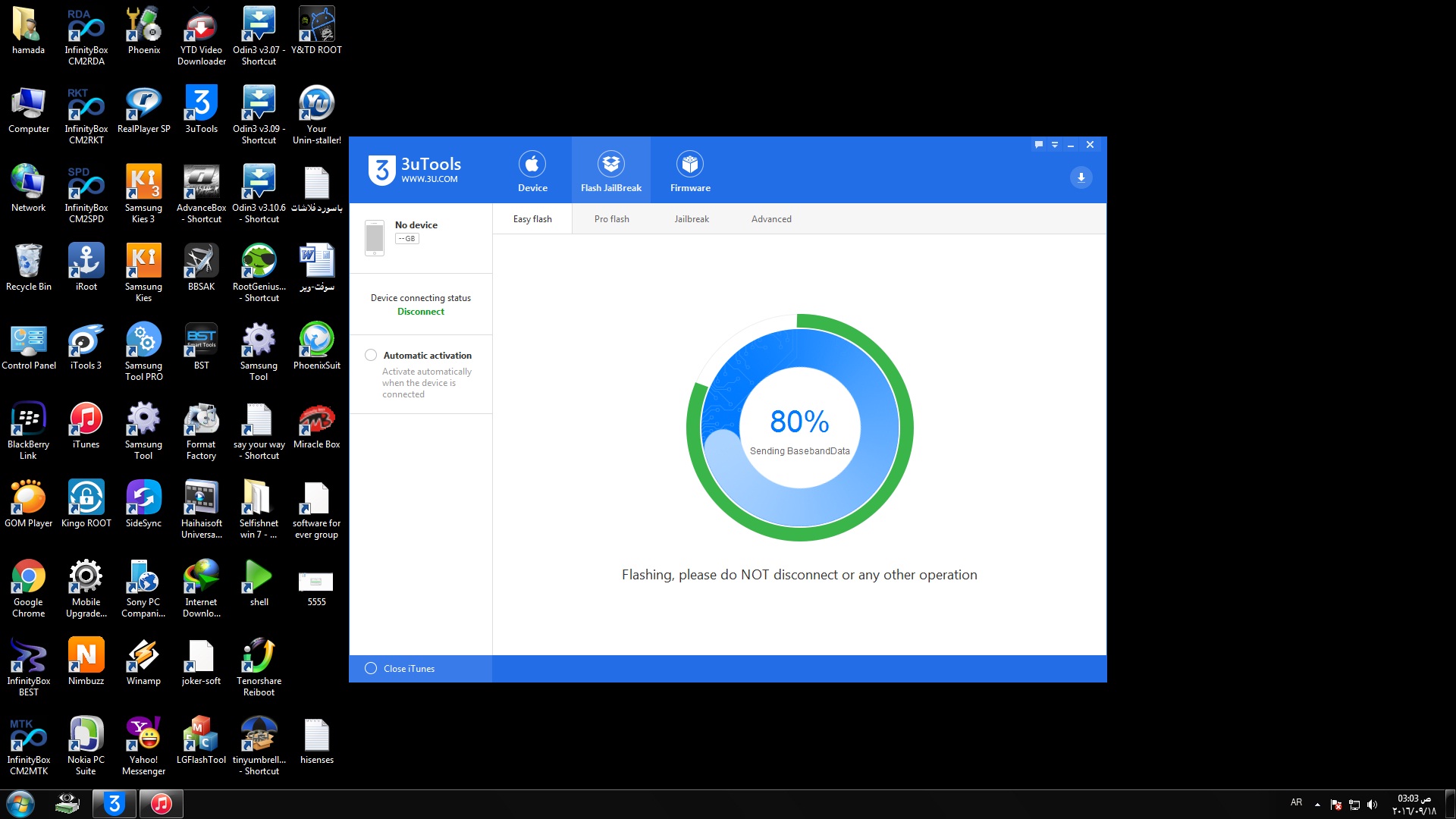Expand the 3uTools title bar menu arrow
The image size is (1456, 819).
point(1055,145)
